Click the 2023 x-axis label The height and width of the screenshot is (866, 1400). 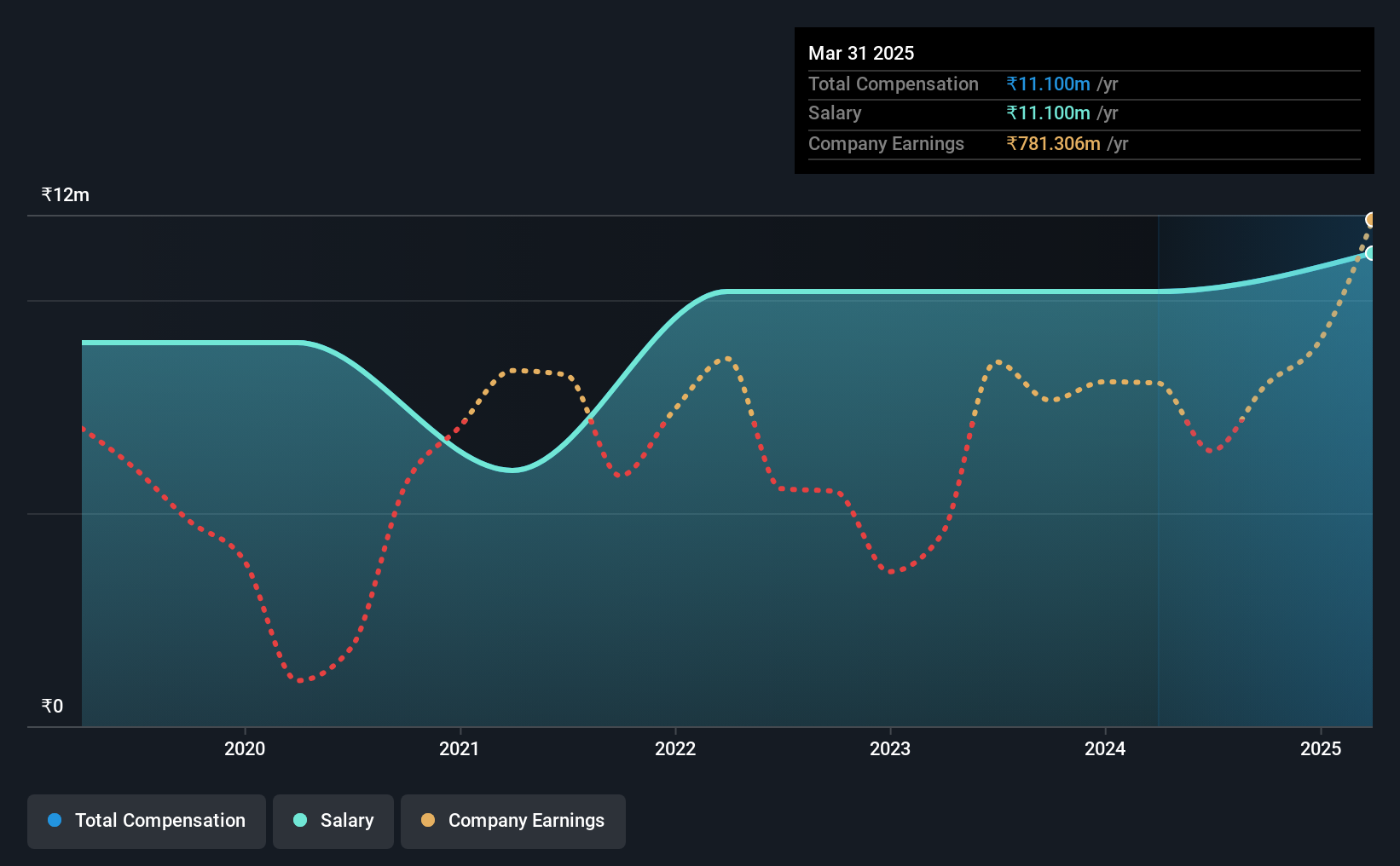click(890, 748)
